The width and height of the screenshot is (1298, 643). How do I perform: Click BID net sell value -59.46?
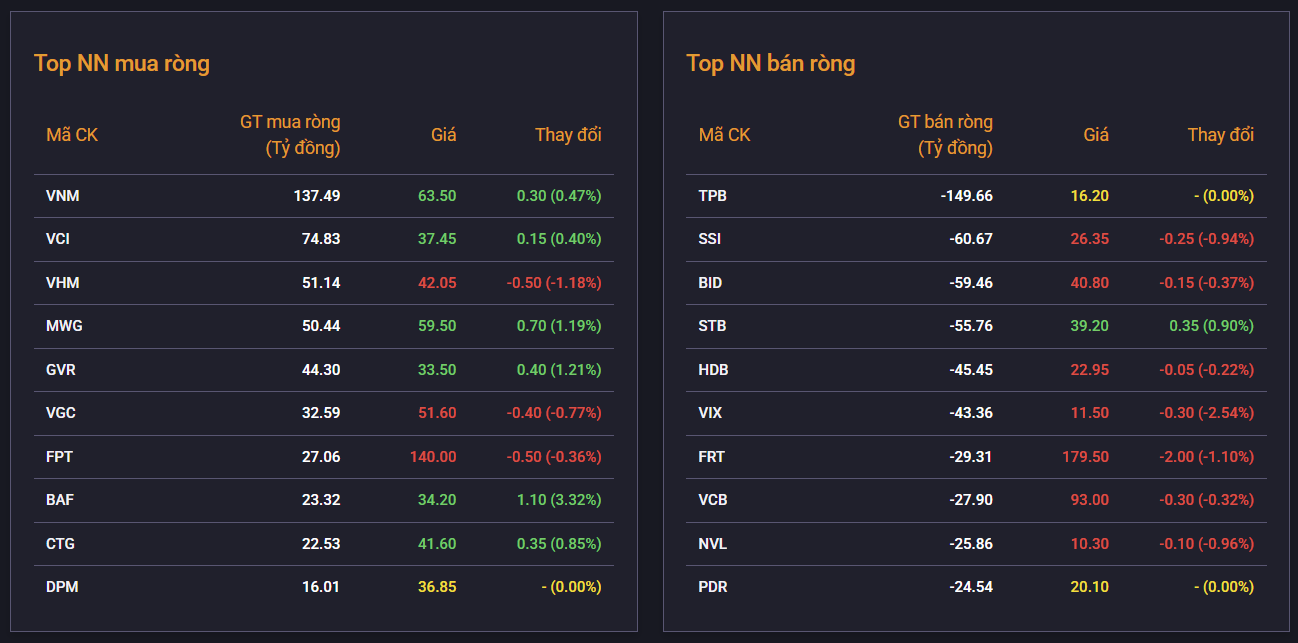(x=971, y=283)
